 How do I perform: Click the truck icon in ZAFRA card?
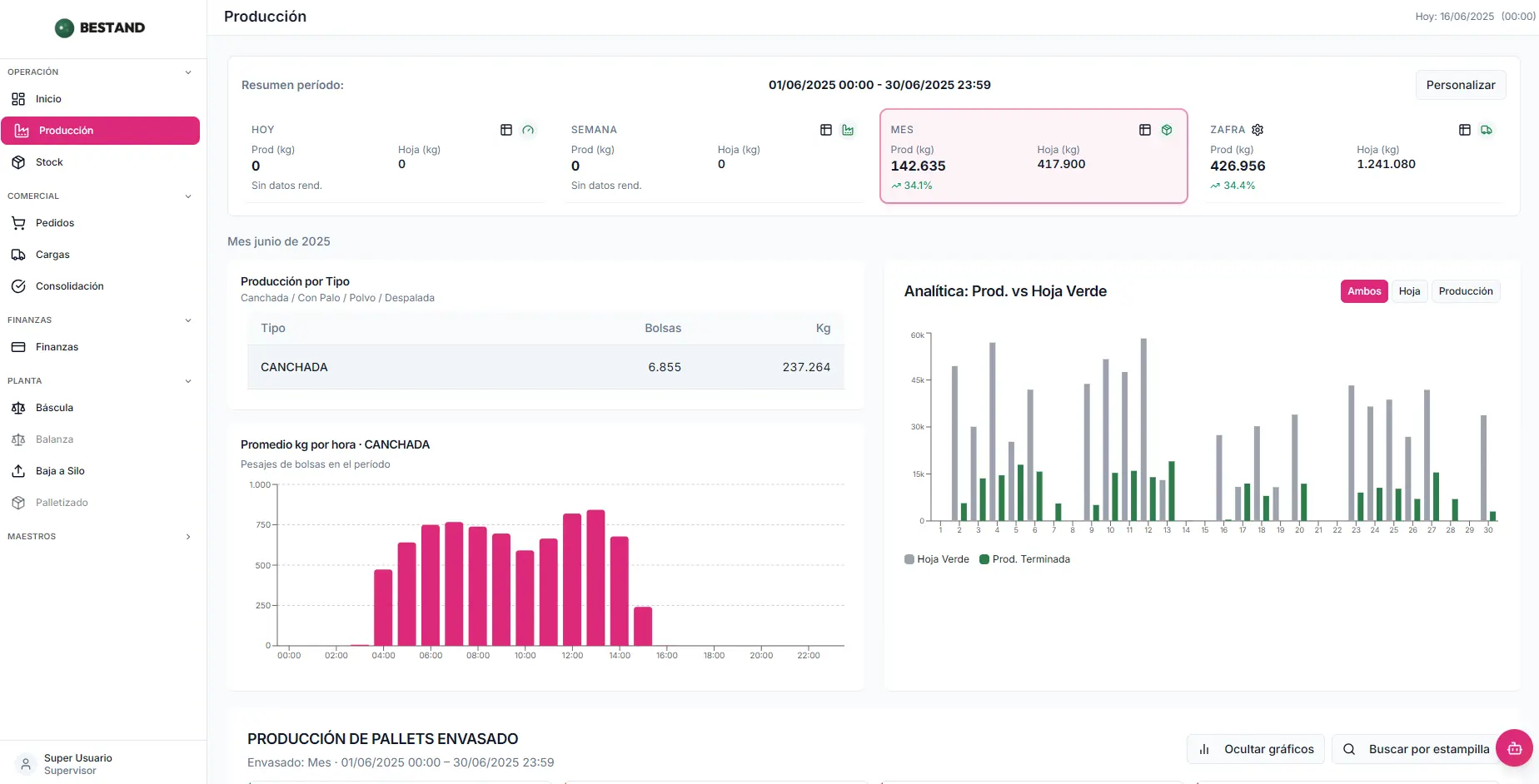[1487, 130]
